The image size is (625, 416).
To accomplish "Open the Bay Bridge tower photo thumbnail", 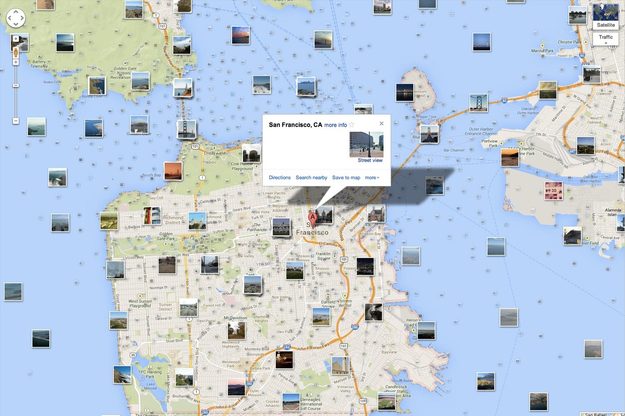I will coord(478,103).
